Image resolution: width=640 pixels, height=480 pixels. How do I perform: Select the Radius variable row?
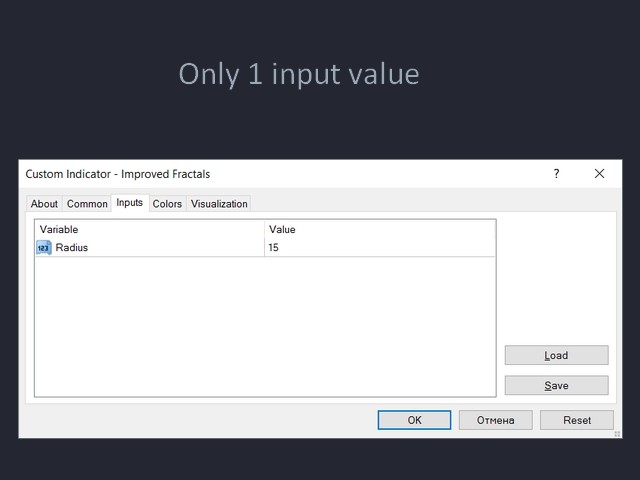point(265,247)
